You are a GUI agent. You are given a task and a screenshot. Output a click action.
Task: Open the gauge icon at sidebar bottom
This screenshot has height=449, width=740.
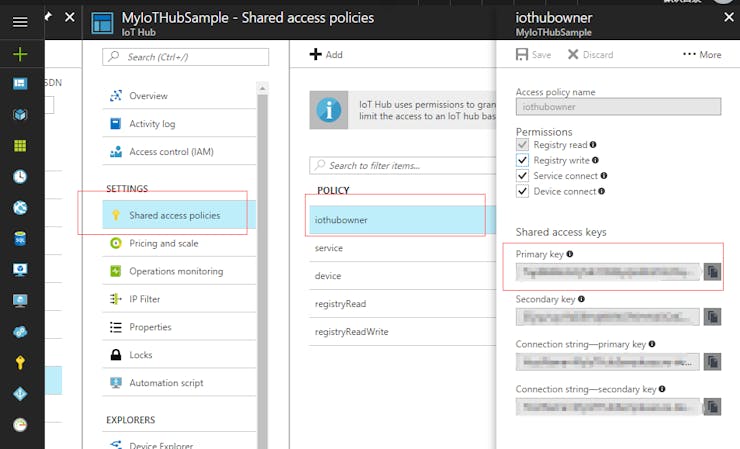[x=20, y=425]
